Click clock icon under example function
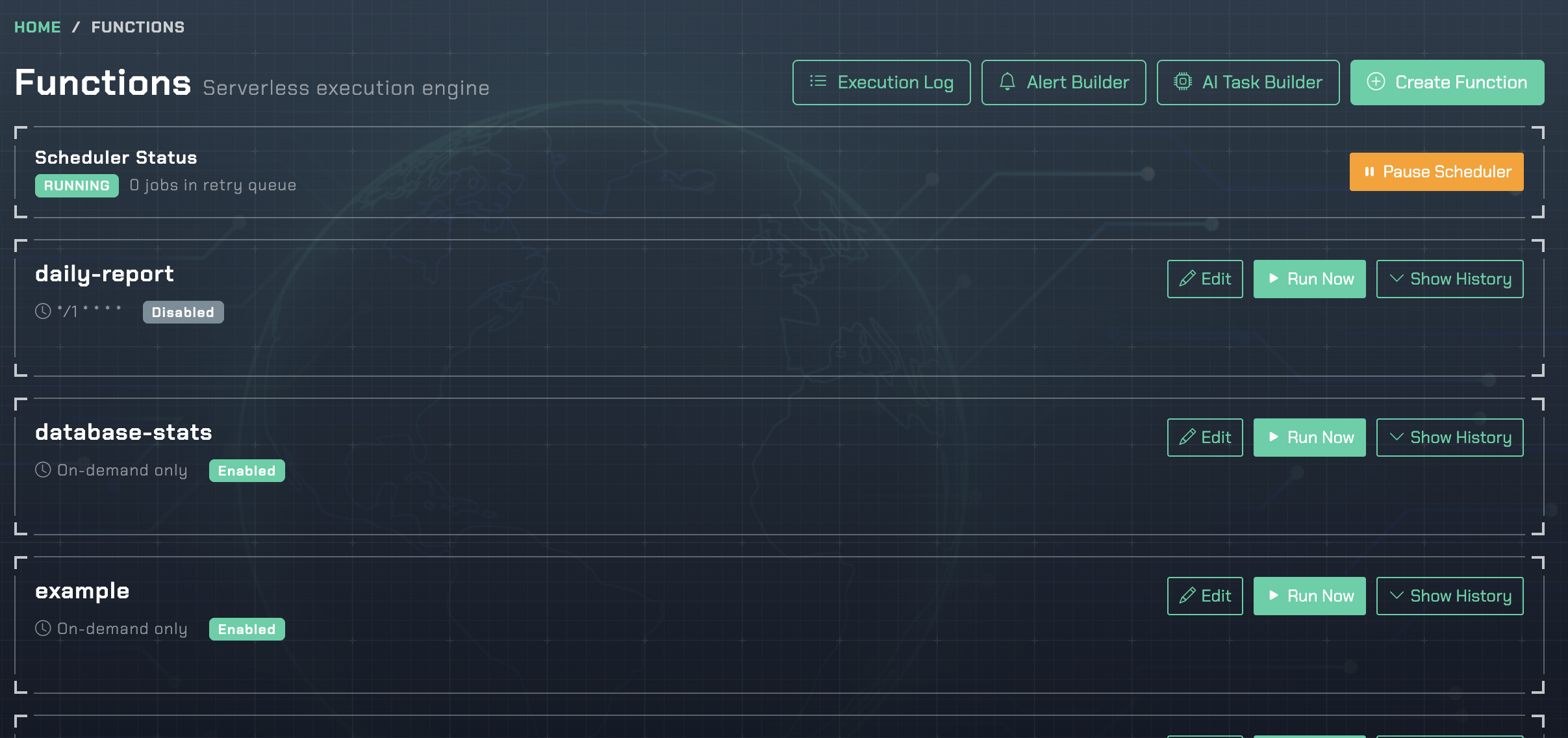The image size is (1568, 738). [x=43, y=628]
